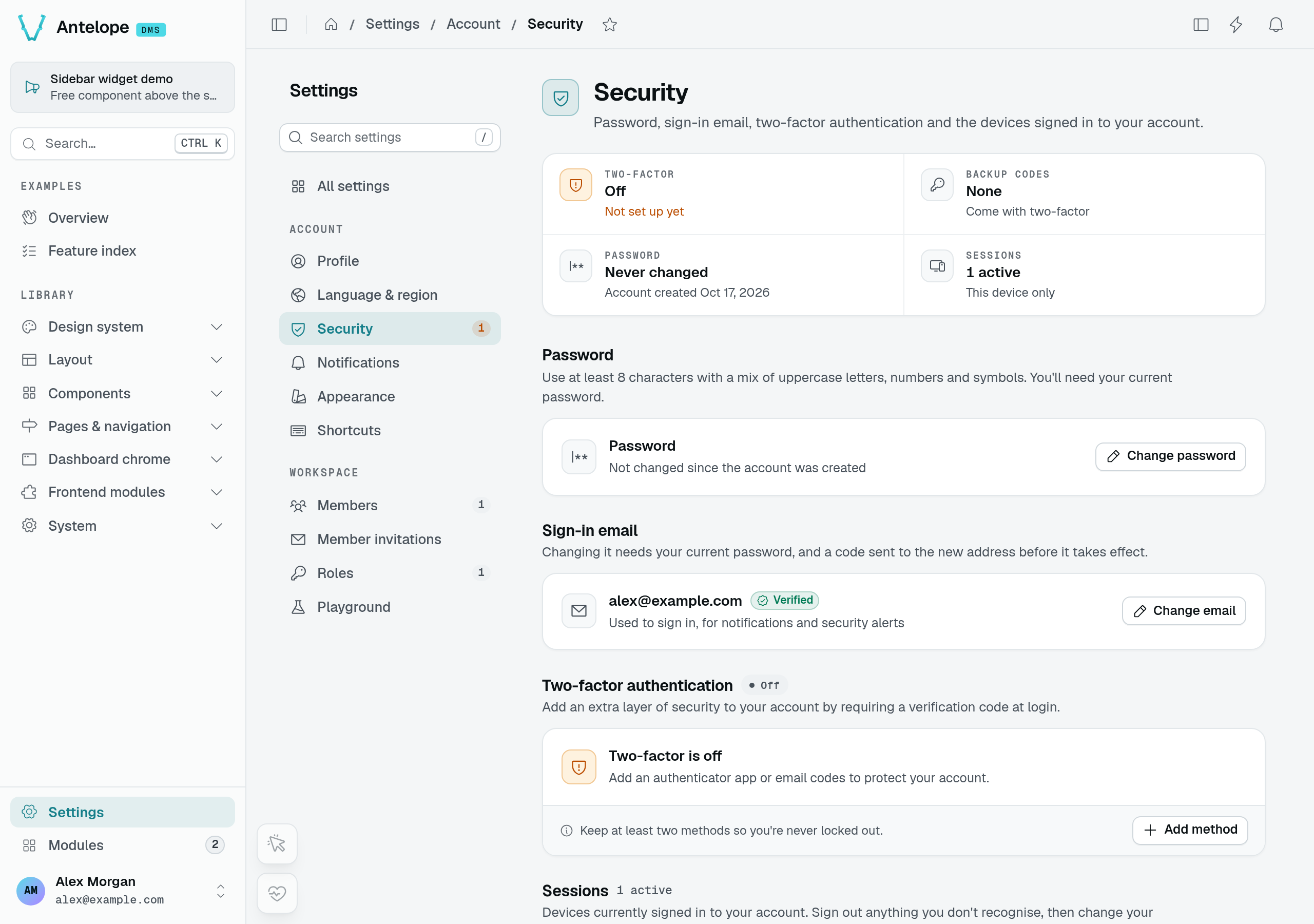Click the Change email button
Image resolution: width=1314 pixels, height=924 pixels.
coord(1184,611)
